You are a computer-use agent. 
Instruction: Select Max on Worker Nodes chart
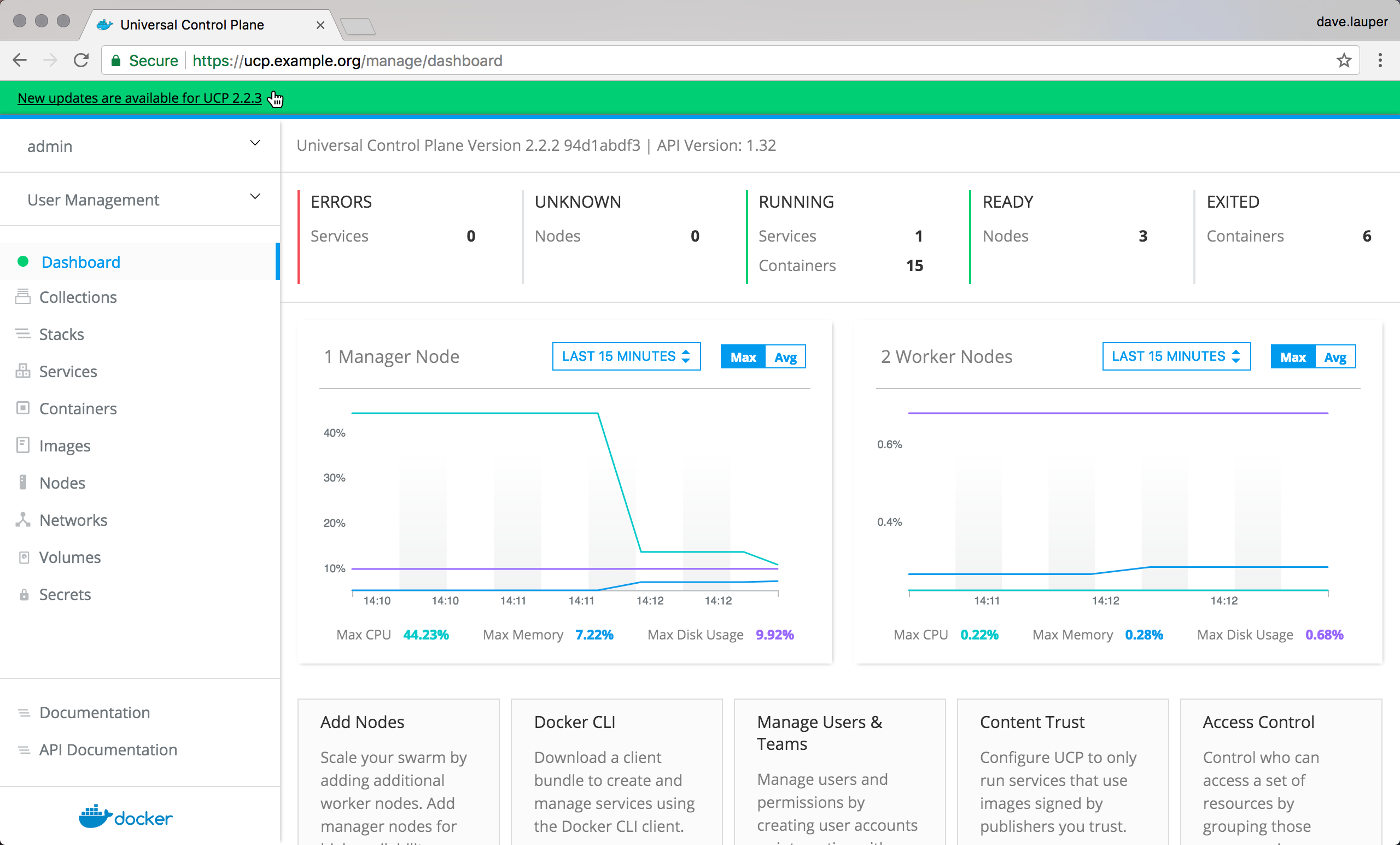(x=1292, y=357)
